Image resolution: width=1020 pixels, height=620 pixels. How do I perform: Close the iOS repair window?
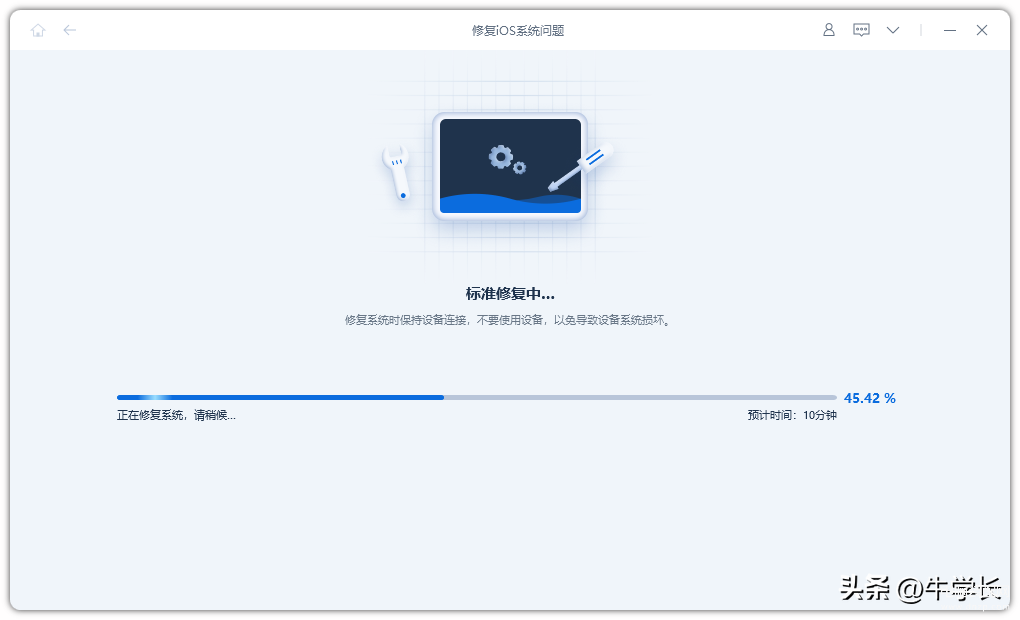pos(982,30)
